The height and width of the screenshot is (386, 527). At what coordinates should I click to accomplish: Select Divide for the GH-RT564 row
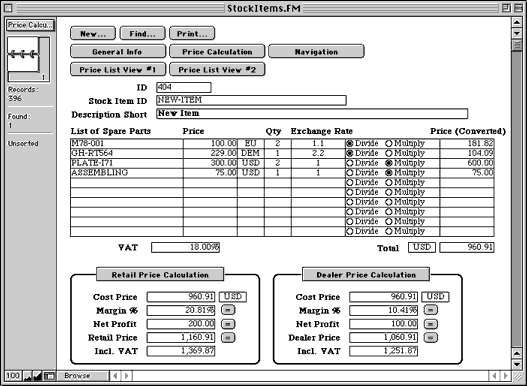click(x=350, y=153)
